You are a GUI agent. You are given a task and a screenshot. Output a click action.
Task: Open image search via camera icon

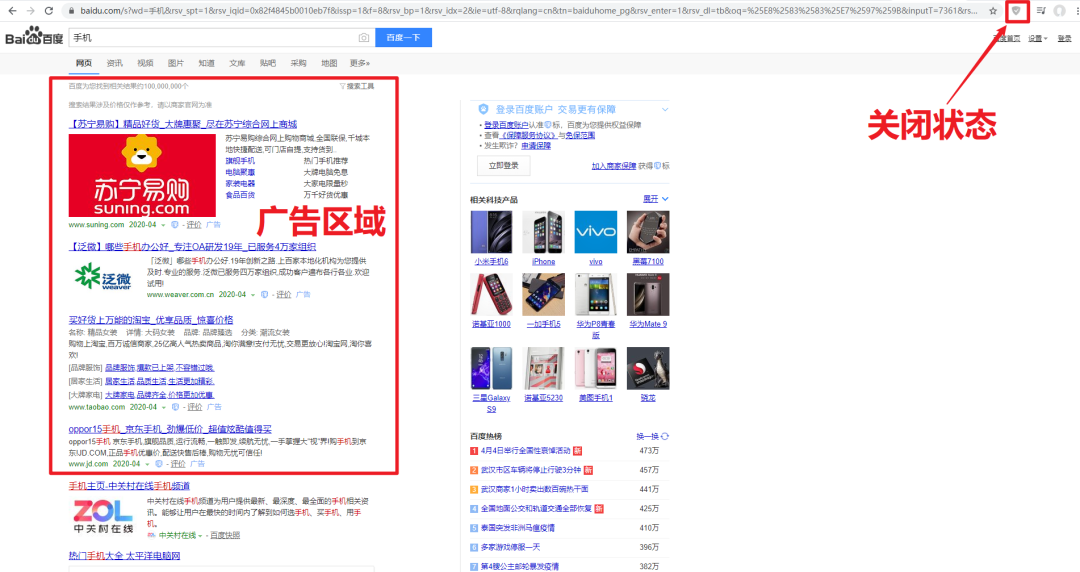[364, 38]
